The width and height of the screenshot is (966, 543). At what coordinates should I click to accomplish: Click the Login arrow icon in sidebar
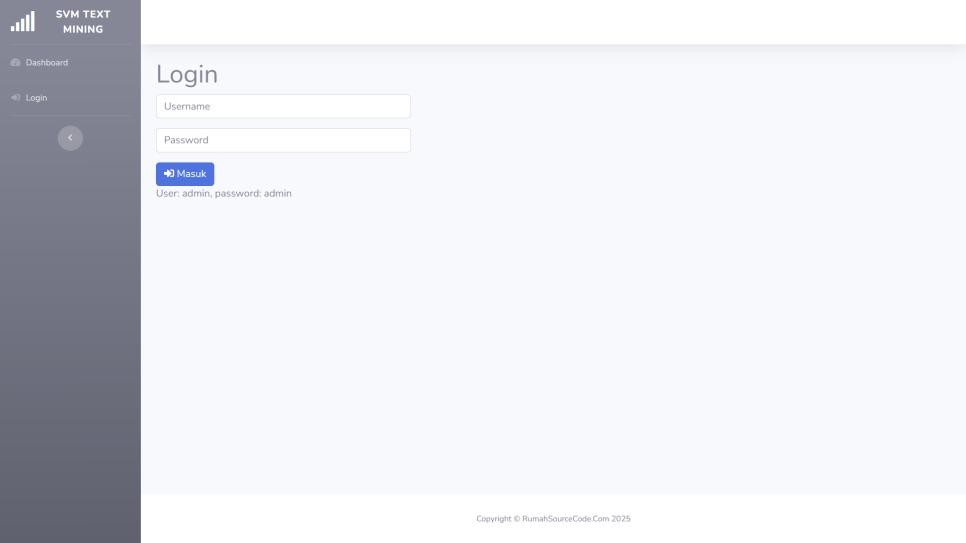click(16, 98)
